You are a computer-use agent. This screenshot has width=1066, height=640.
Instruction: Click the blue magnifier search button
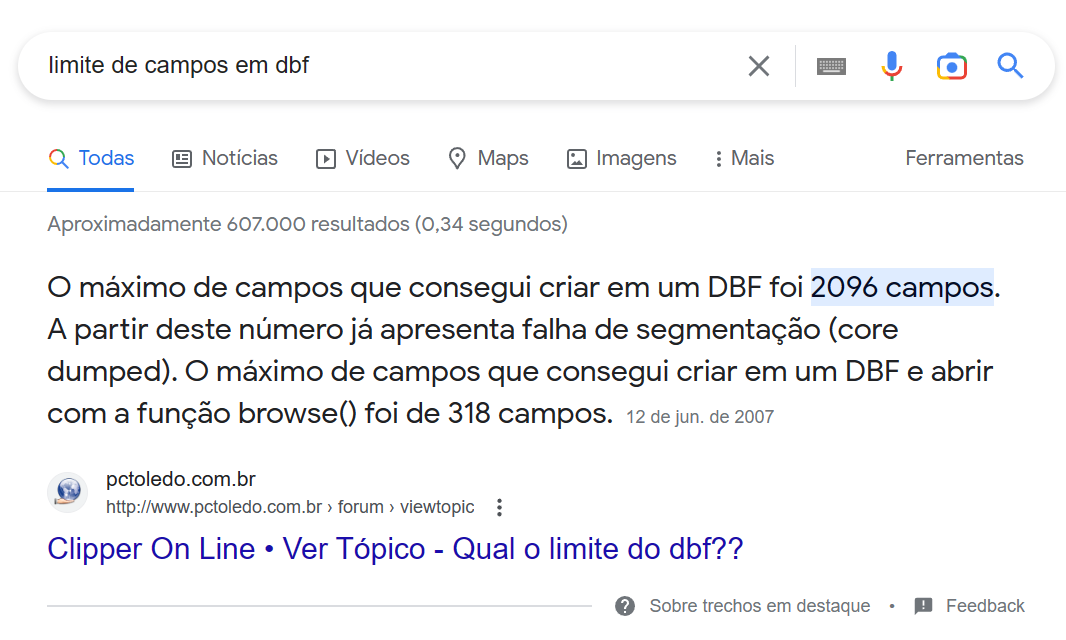point(1010,66)
